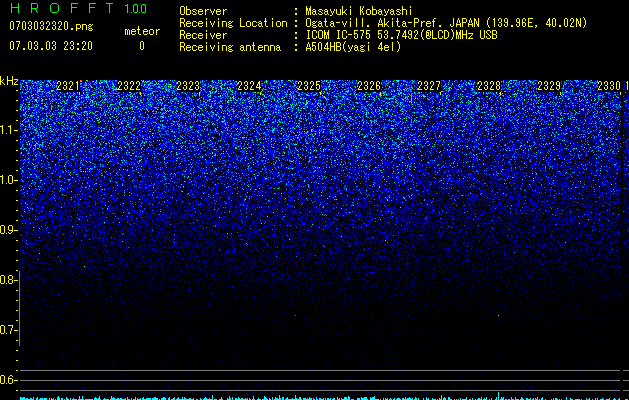Click the 2329 time marker

(549, 86)
